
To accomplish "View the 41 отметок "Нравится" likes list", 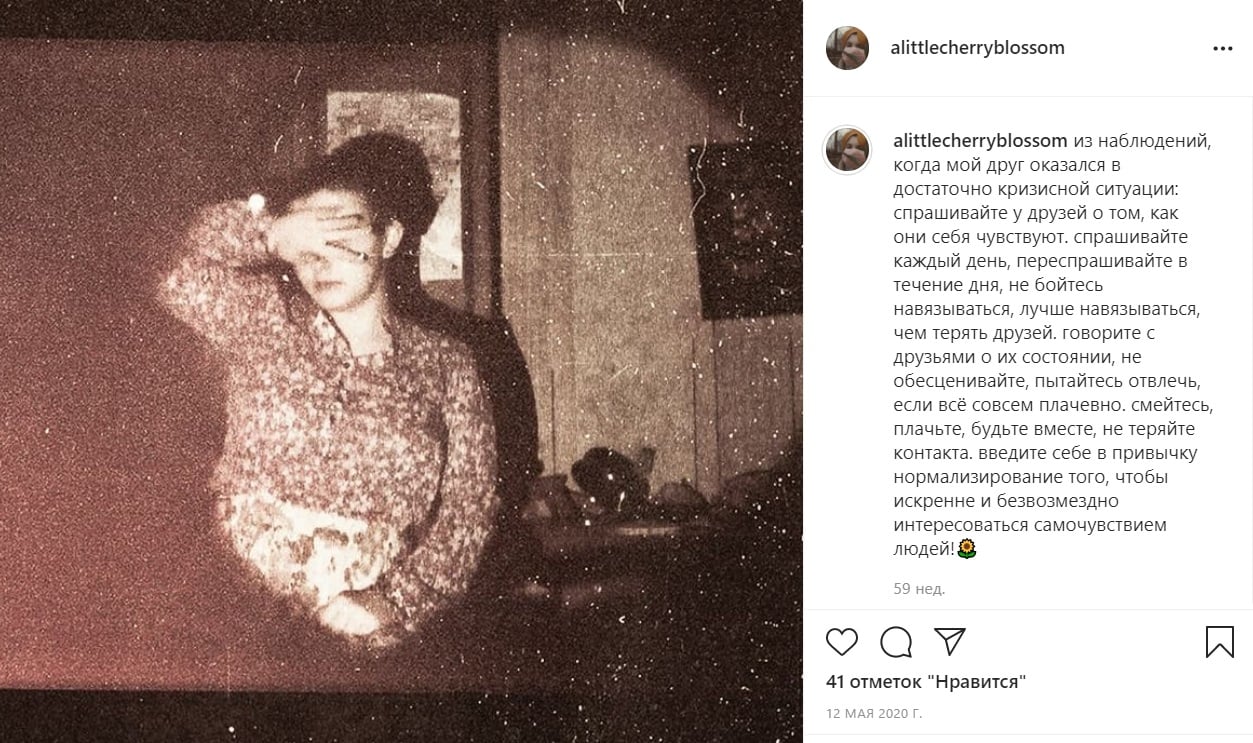I will click(x=926, y=683).
